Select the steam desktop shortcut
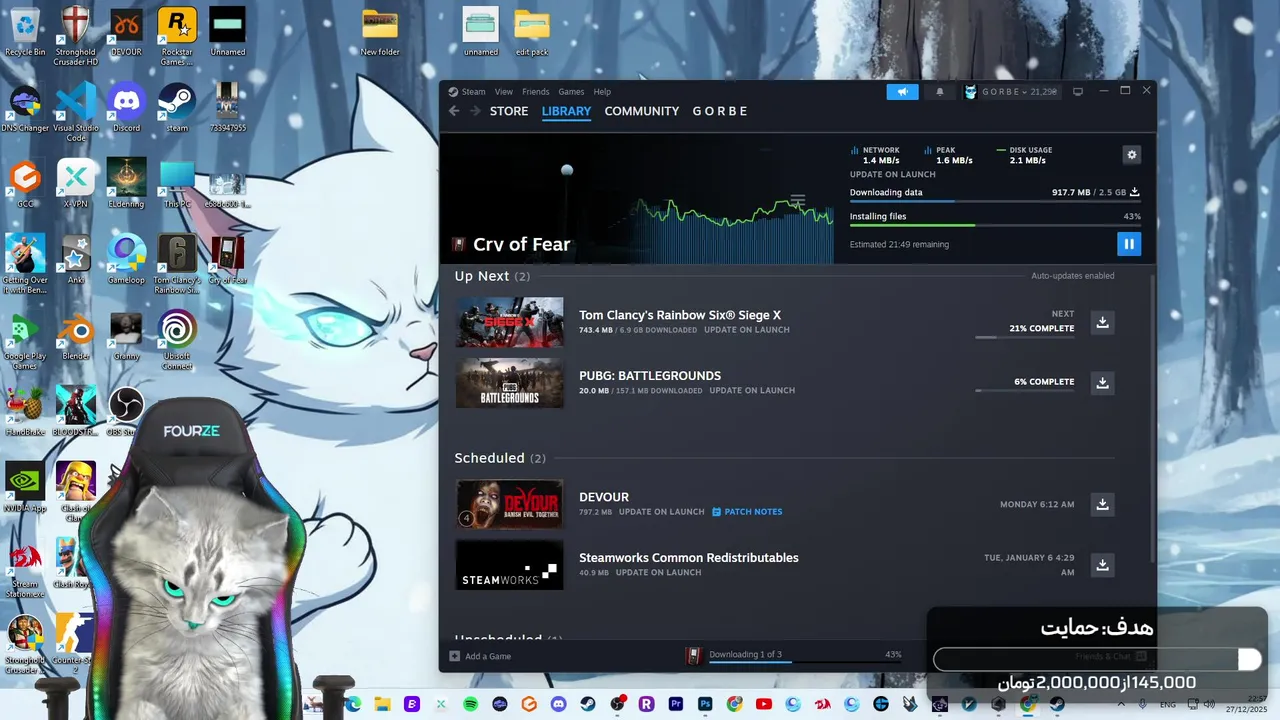The width and height of the screenshot is (1280, 720). pos(177,108)
